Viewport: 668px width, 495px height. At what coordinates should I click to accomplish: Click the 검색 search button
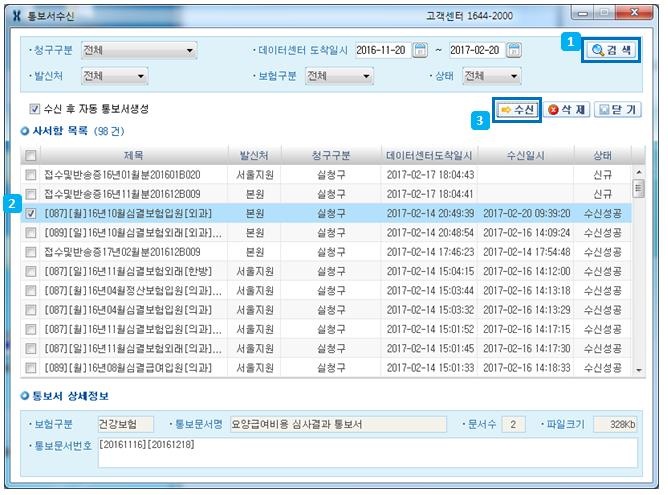coord(611,49)
